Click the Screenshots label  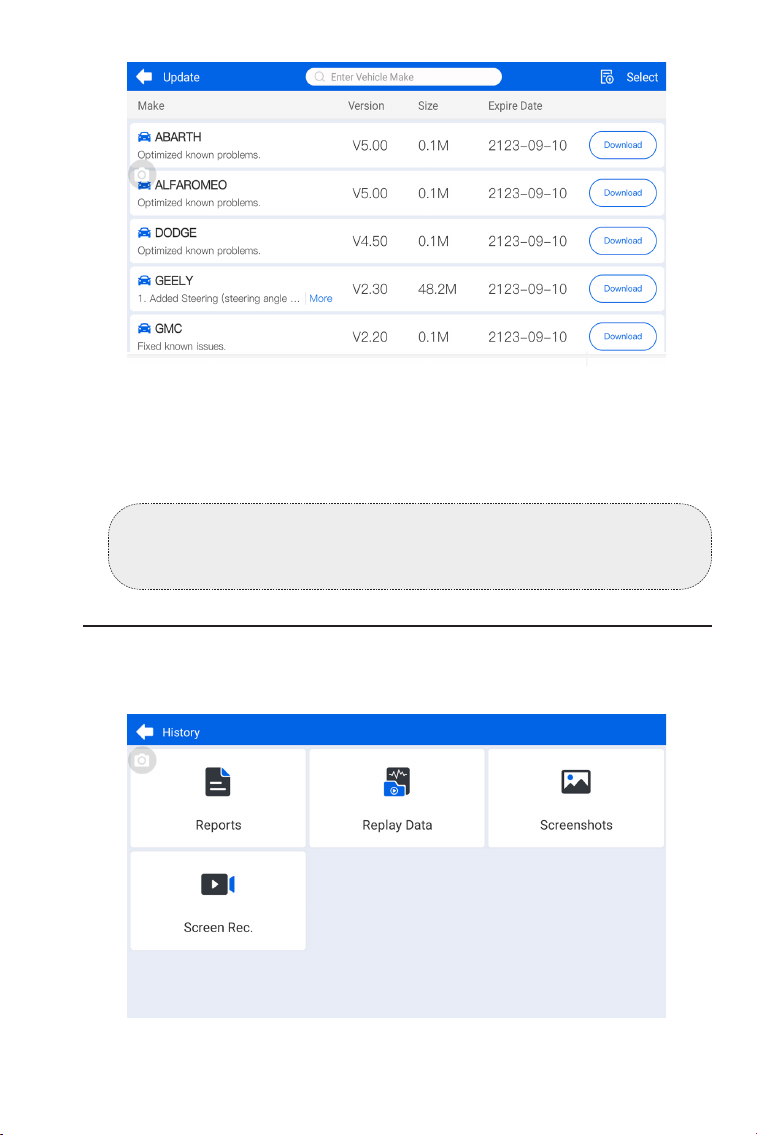[x=576, y=825]
